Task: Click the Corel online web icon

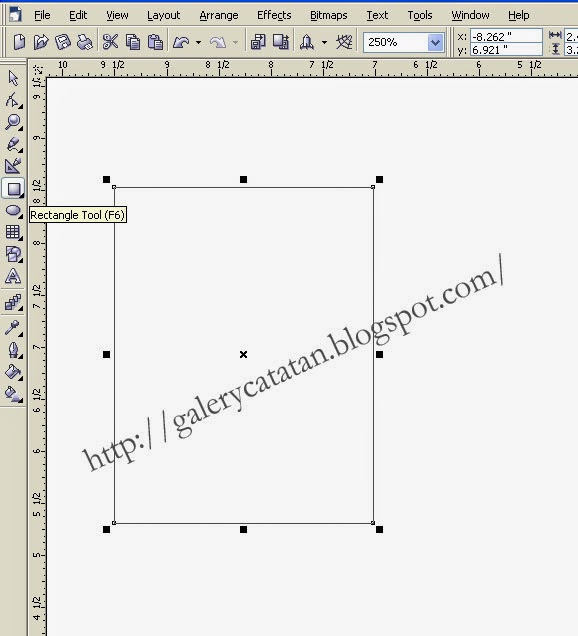Action: 344,42
